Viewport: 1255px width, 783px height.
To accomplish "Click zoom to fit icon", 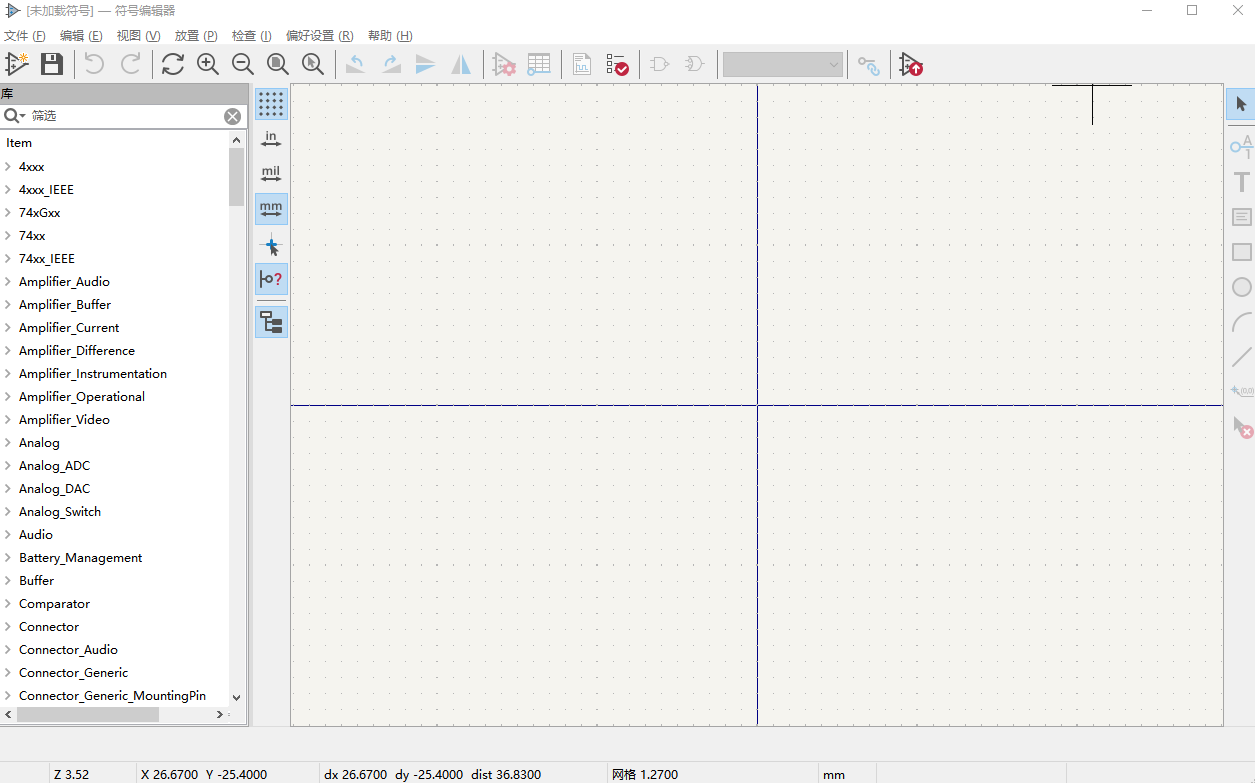I will click(x=278, y=64).
